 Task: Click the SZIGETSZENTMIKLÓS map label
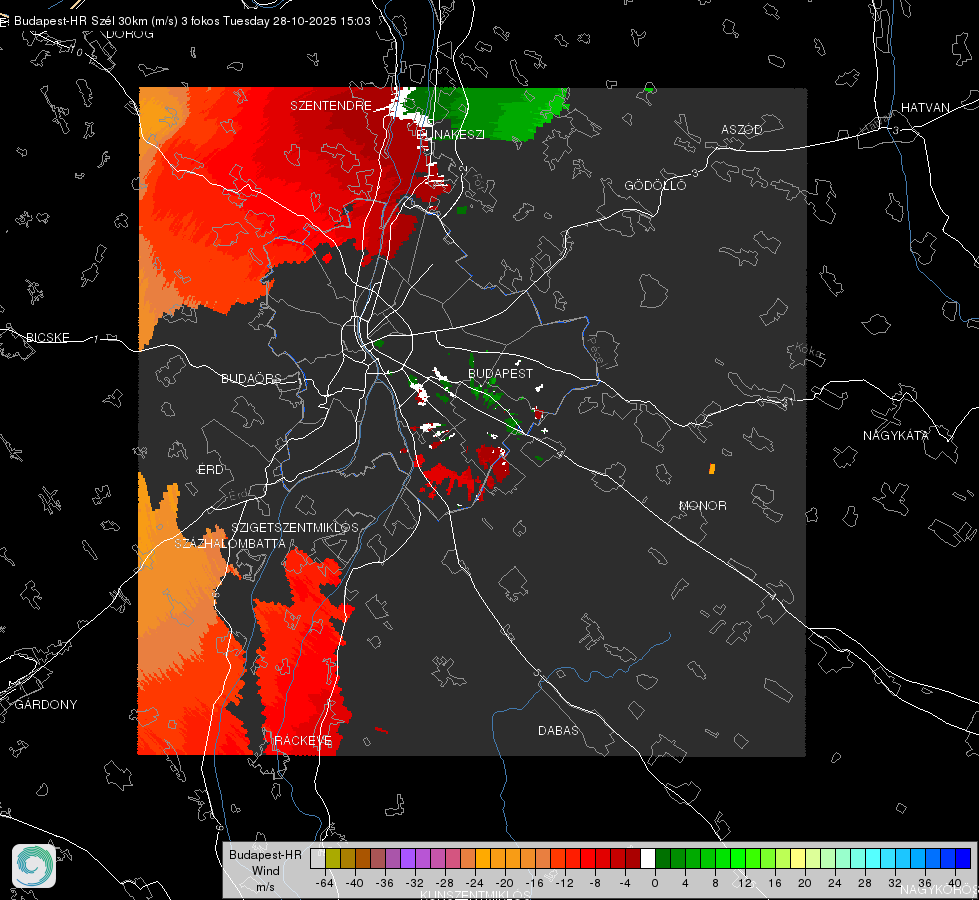click(x=295, y=528)
